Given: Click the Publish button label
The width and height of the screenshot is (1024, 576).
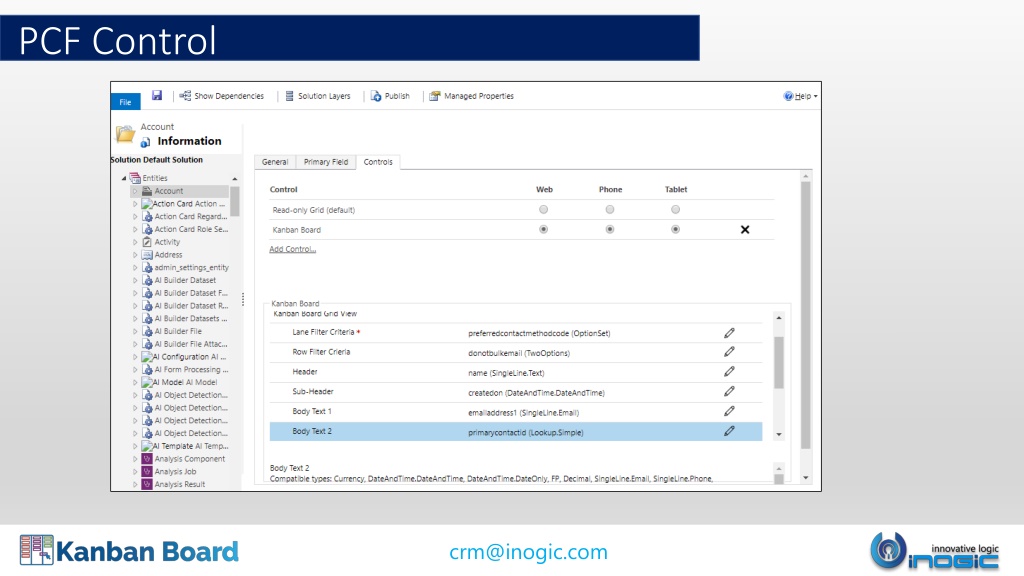Looking at the screenshot, I should (x=397, y=96).
